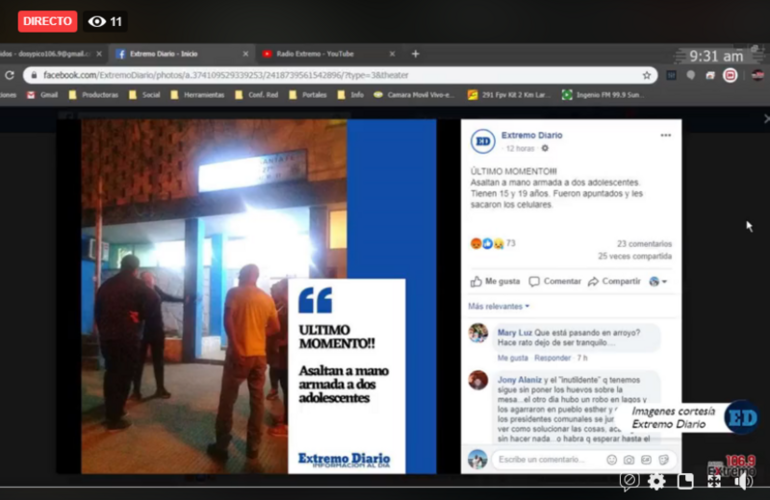Click Mary Luz's comment avatar
Viewport: 770px width, 500px height.
(x=478, y=333)
